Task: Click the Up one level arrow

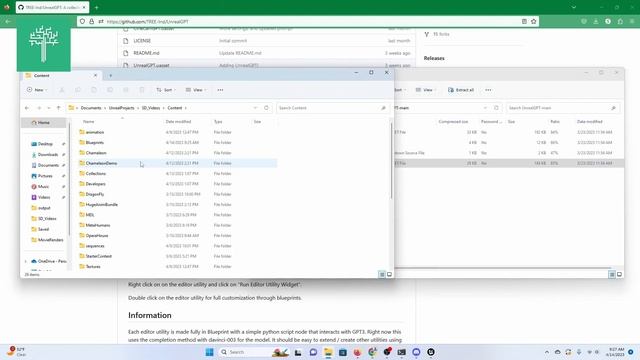Action: pyautogui.click(x=58, y=108)
